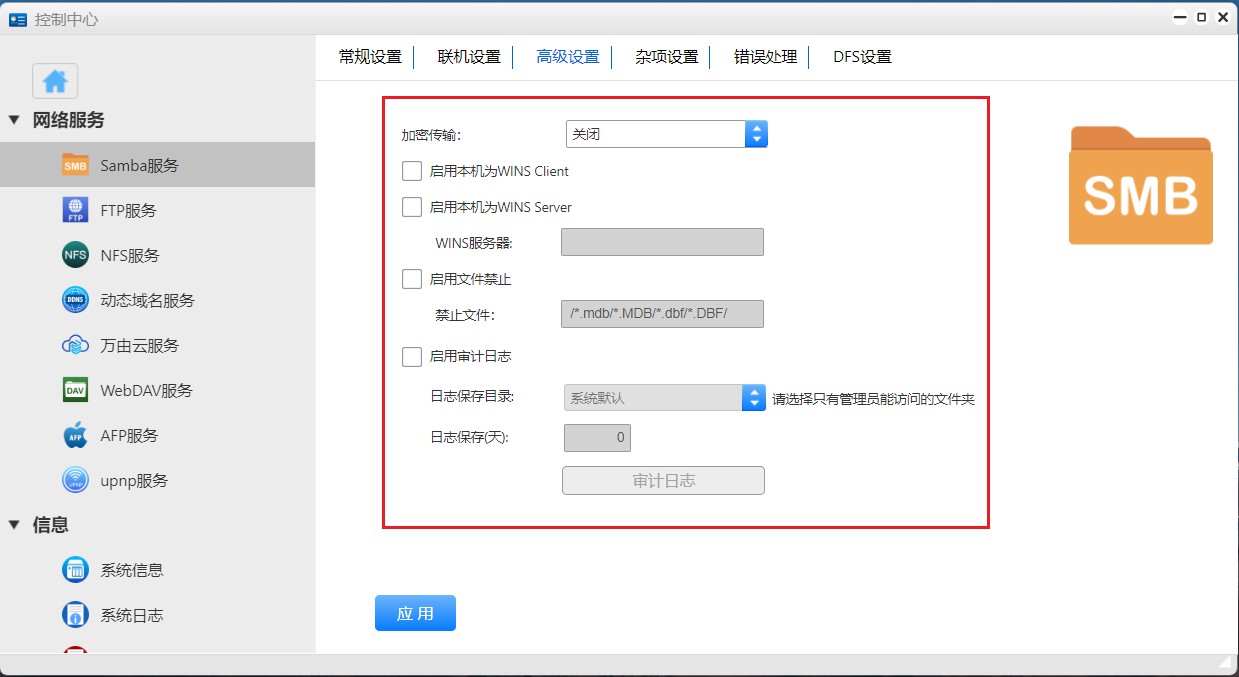Image resolution: width=1239 pixels, height=677 pixels.
Task: Click the 应用 button
Action: (415, 614)
